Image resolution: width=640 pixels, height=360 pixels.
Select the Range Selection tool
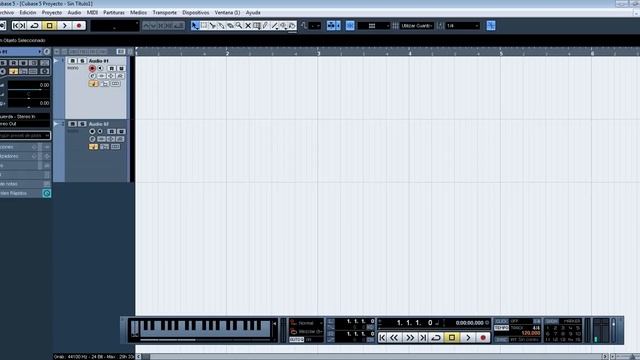(204, 26)
